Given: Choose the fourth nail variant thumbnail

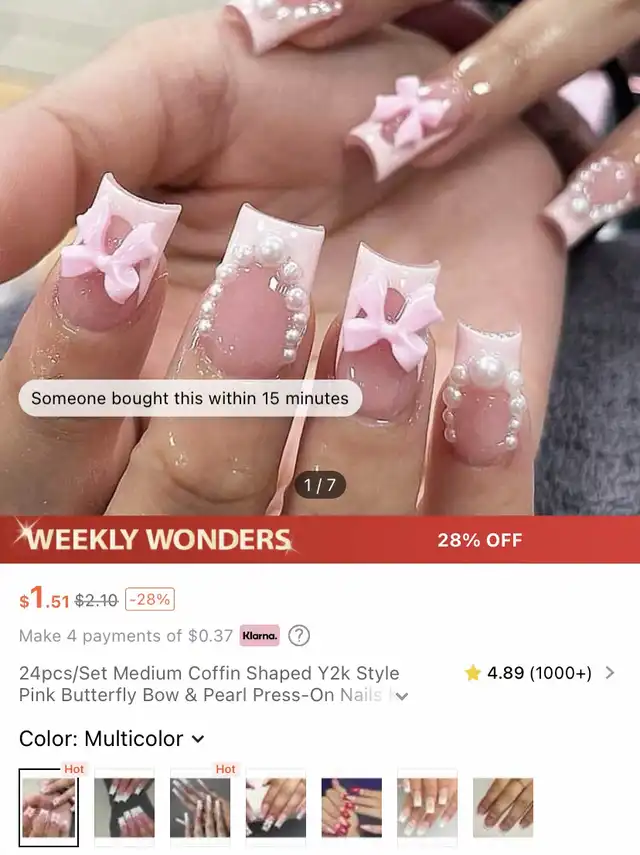Looking at the screenshot, I should tap(276, 808).
